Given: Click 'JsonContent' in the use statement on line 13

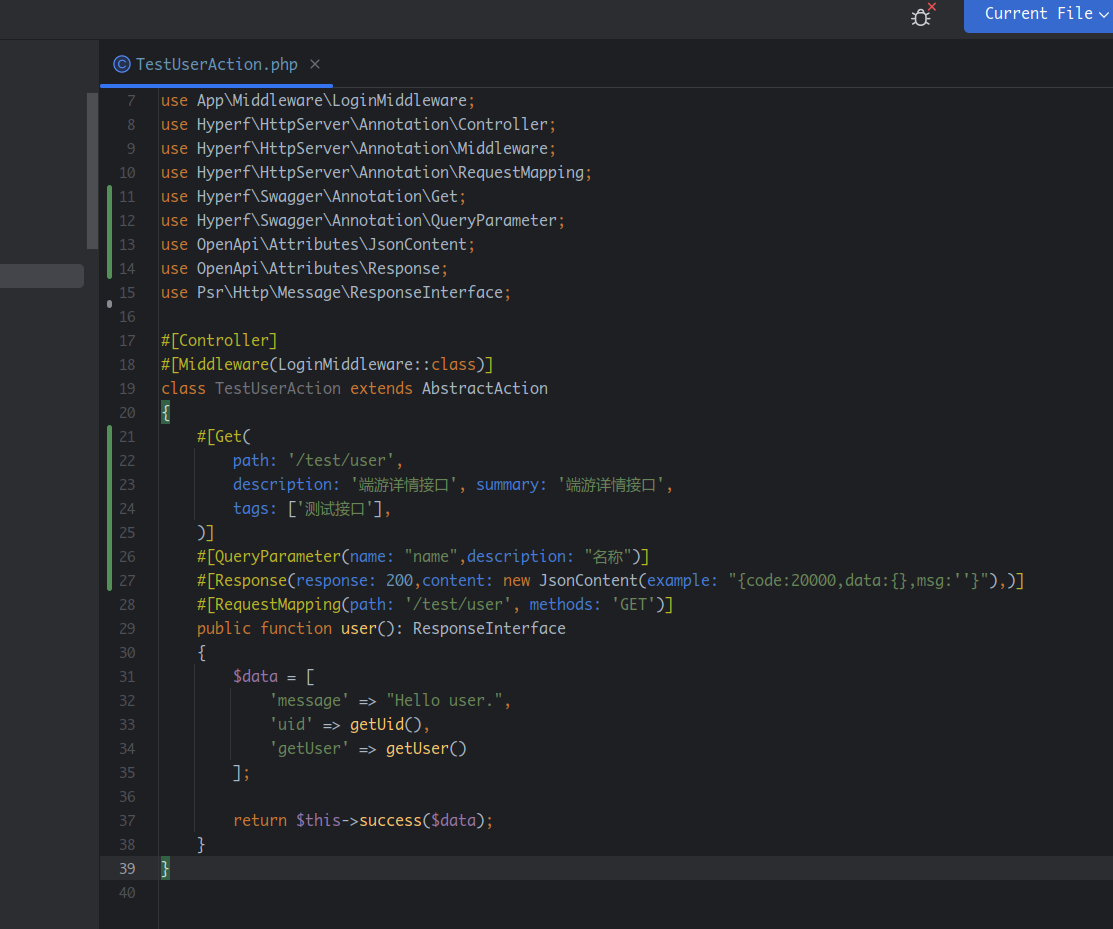Looking at the screenshot, I should coord(417,245).
